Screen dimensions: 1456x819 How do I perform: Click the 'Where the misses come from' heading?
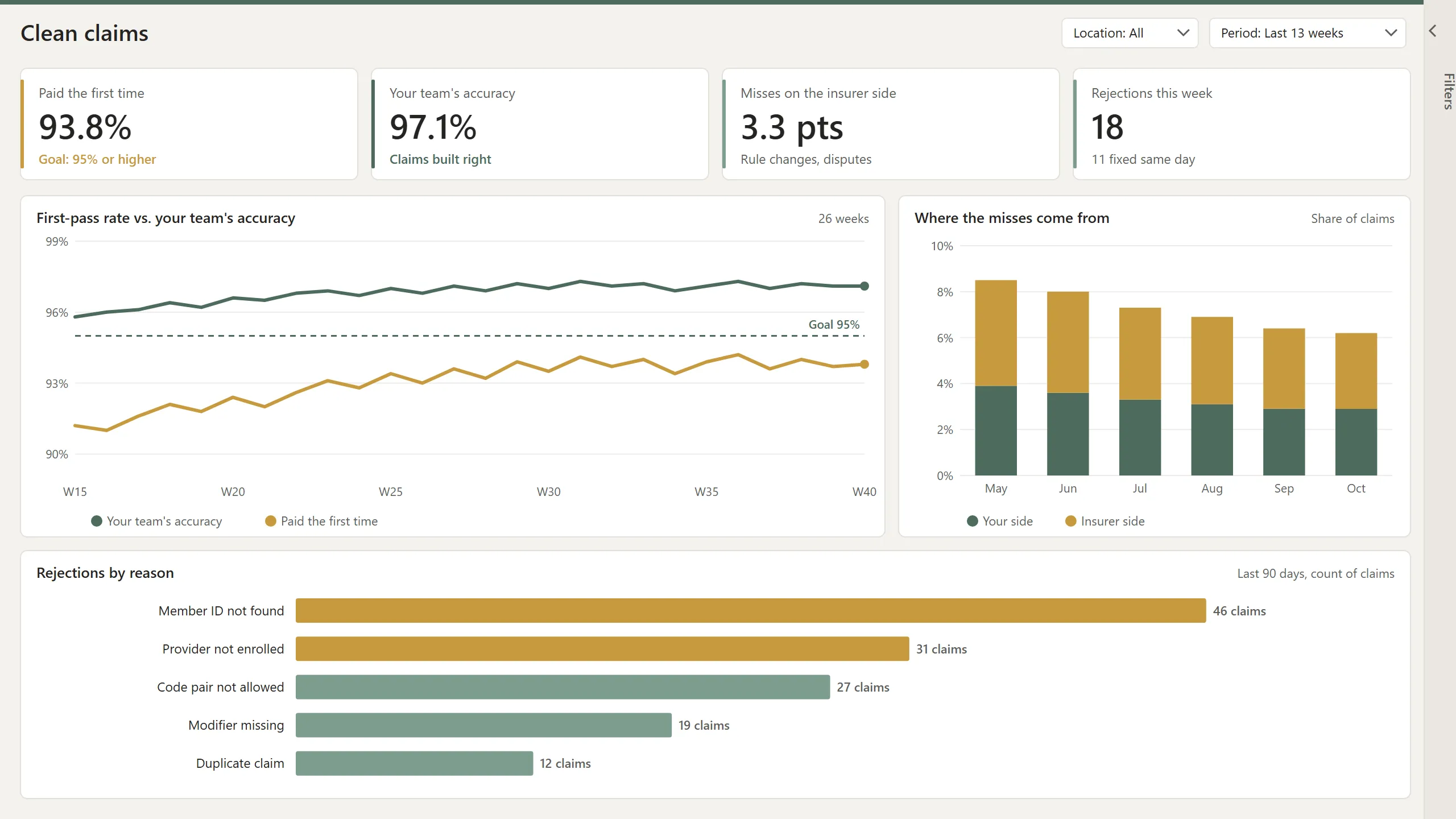pyautogui.click(x=1012, y=218)
